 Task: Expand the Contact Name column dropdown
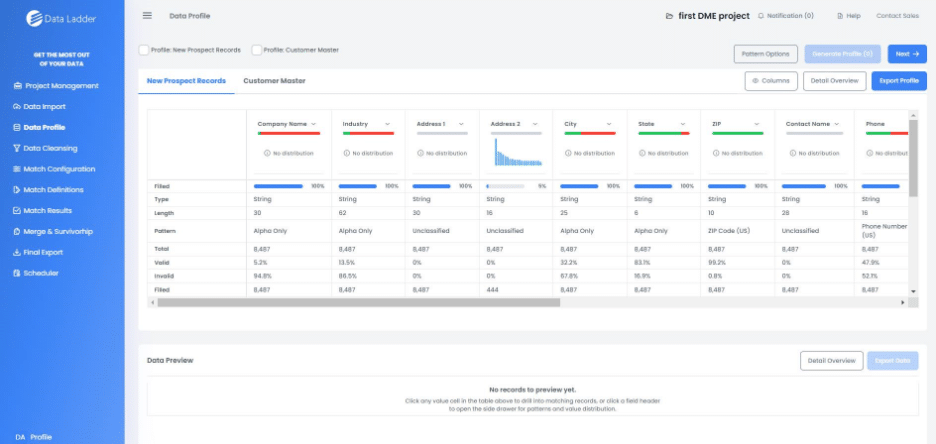837,124
